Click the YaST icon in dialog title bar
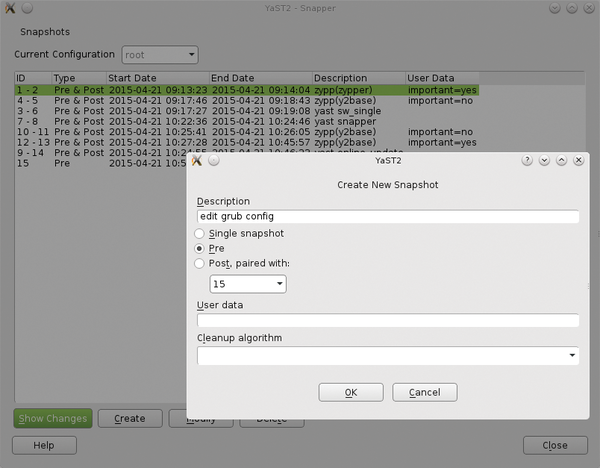 tap(197, 160)
